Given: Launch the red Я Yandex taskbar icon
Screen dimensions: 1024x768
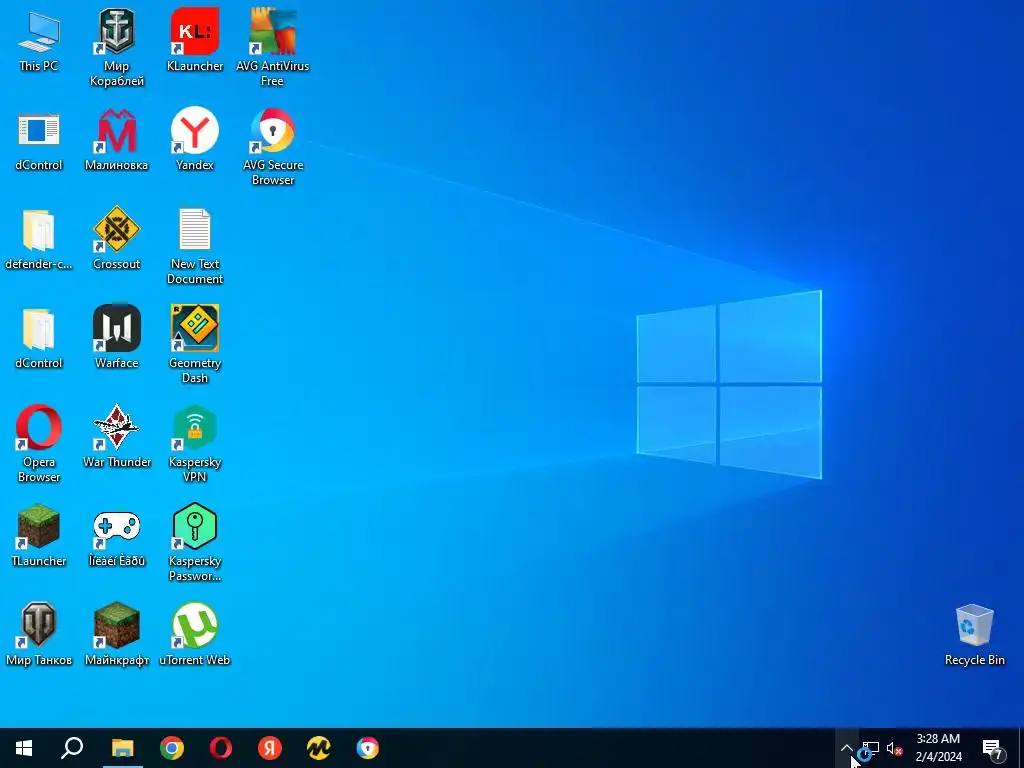Looking at the screenshot, I should 270,748.
